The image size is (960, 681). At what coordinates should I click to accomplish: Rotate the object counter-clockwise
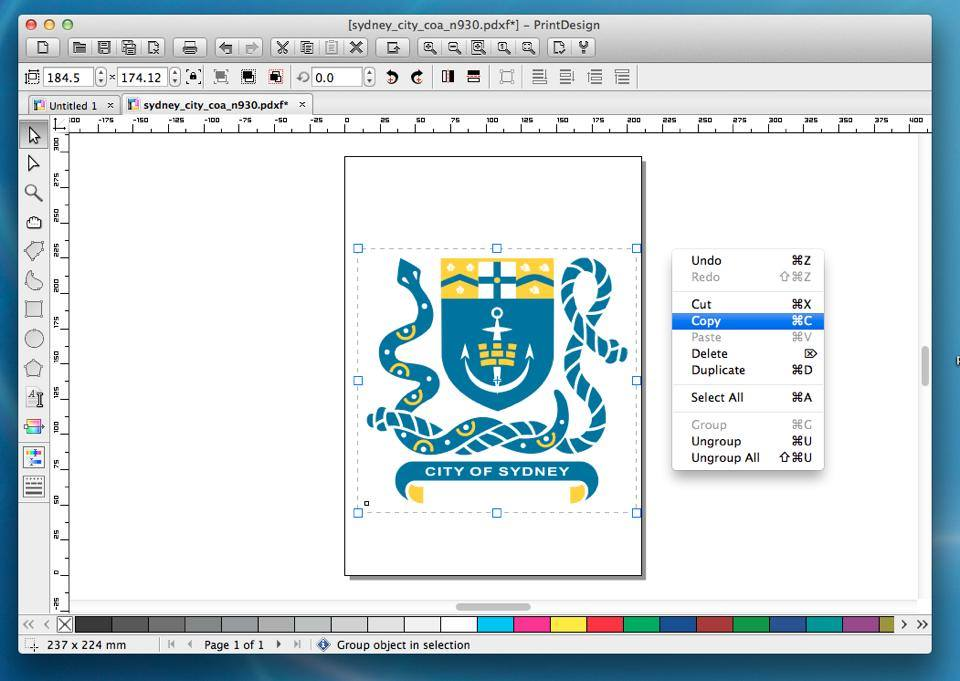coord(392,77)
